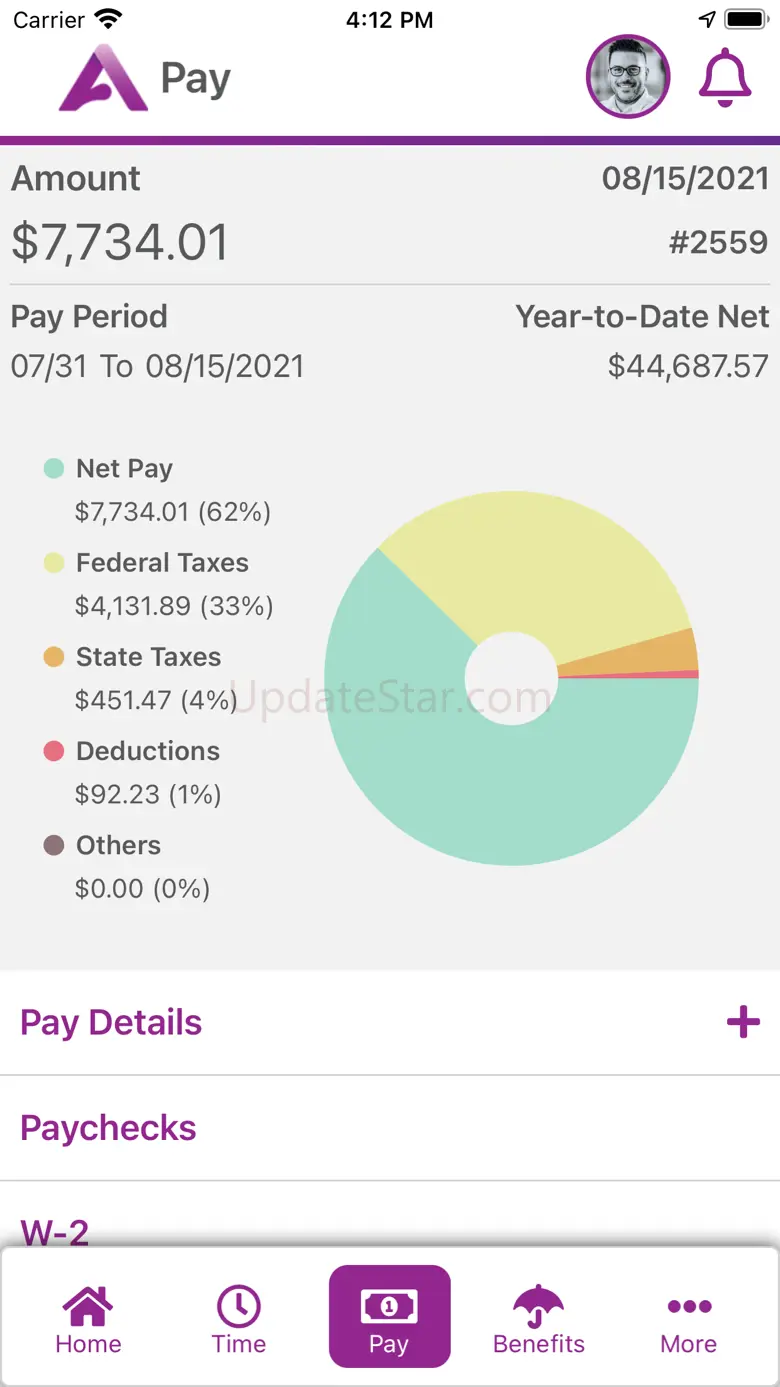Open the Pay Details section
The height and width of the screenshot is (1387, 780).
[390, 1022]
